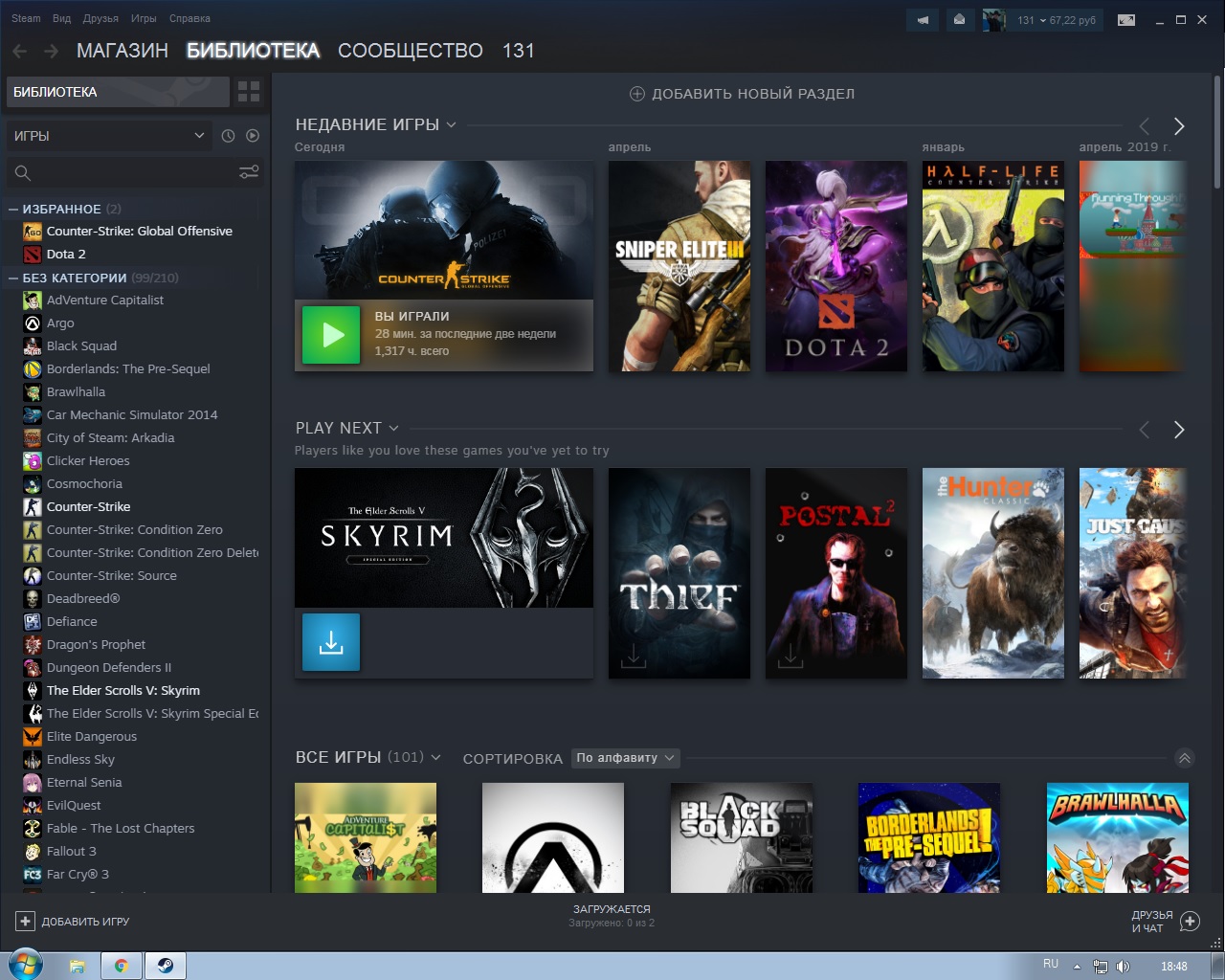1225x980 pixels.
Task: Click the Add Game plus icon
Action: pyautogui.click(x=26, y=922)
